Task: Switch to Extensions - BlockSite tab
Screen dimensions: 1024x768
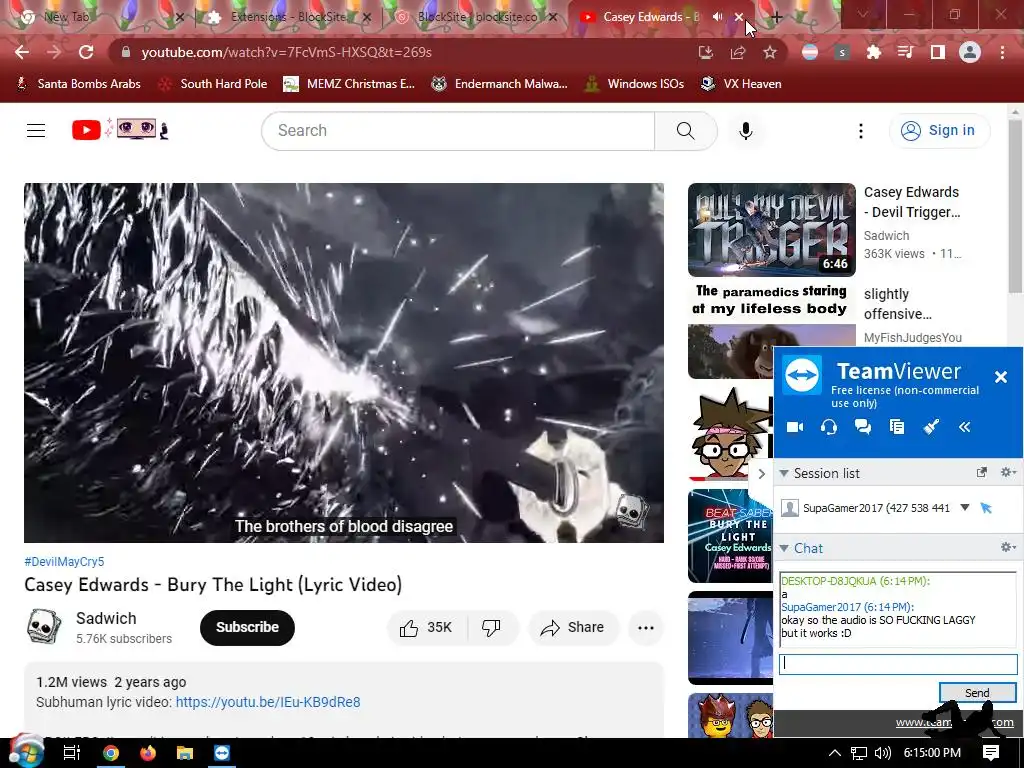Action: [287, 17]
